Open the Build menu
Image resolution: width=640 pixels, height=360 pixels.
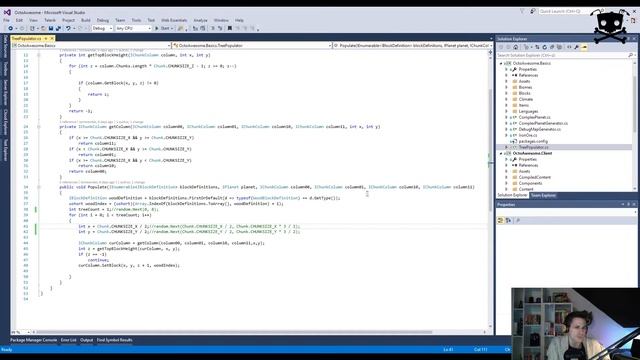pyautogui.click(x=86, y=20)
